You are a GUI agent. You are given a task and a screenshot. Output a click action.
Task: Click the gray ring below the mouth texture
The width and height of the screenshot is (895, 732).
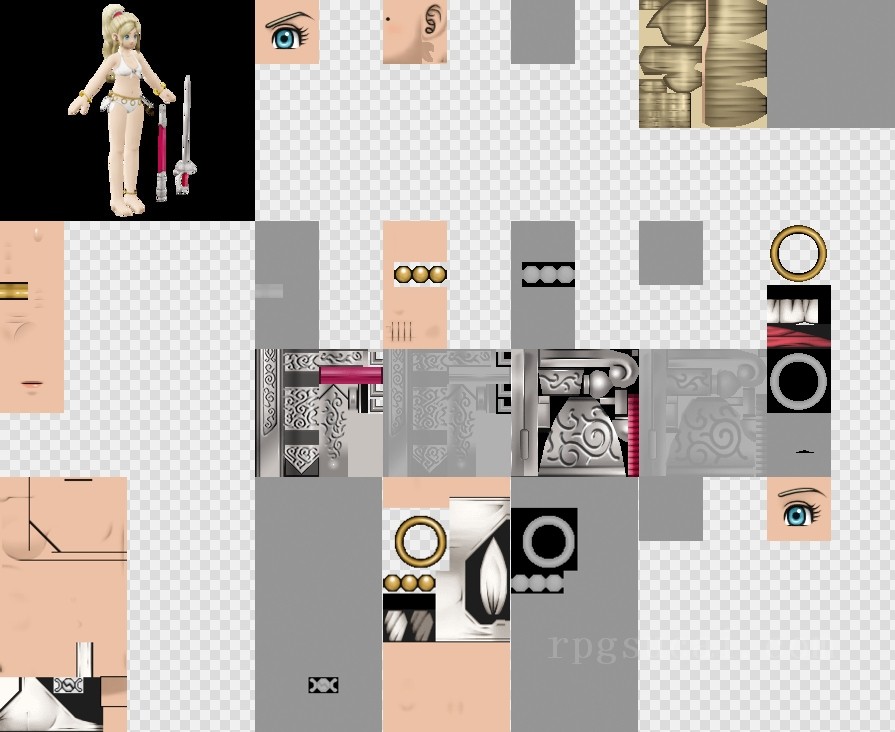[x=798, y=381]
